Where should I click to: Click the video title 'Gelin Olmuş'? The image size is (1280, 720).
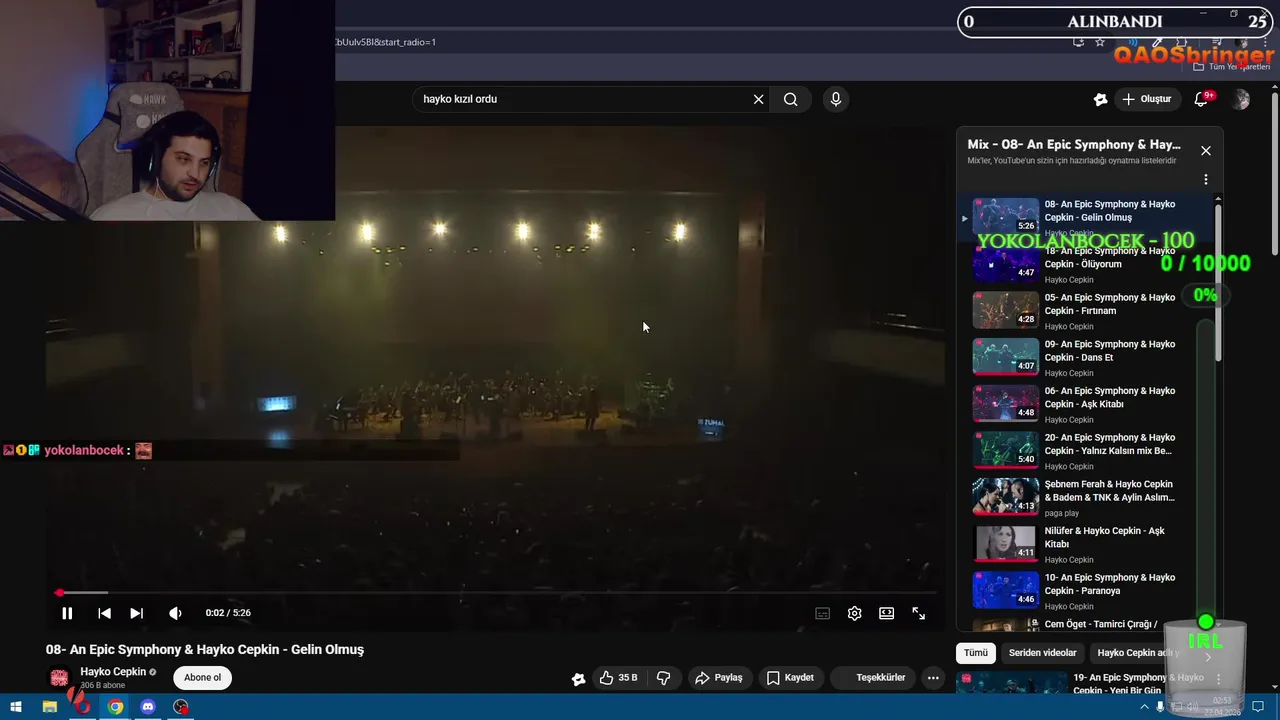pos(205,650)
